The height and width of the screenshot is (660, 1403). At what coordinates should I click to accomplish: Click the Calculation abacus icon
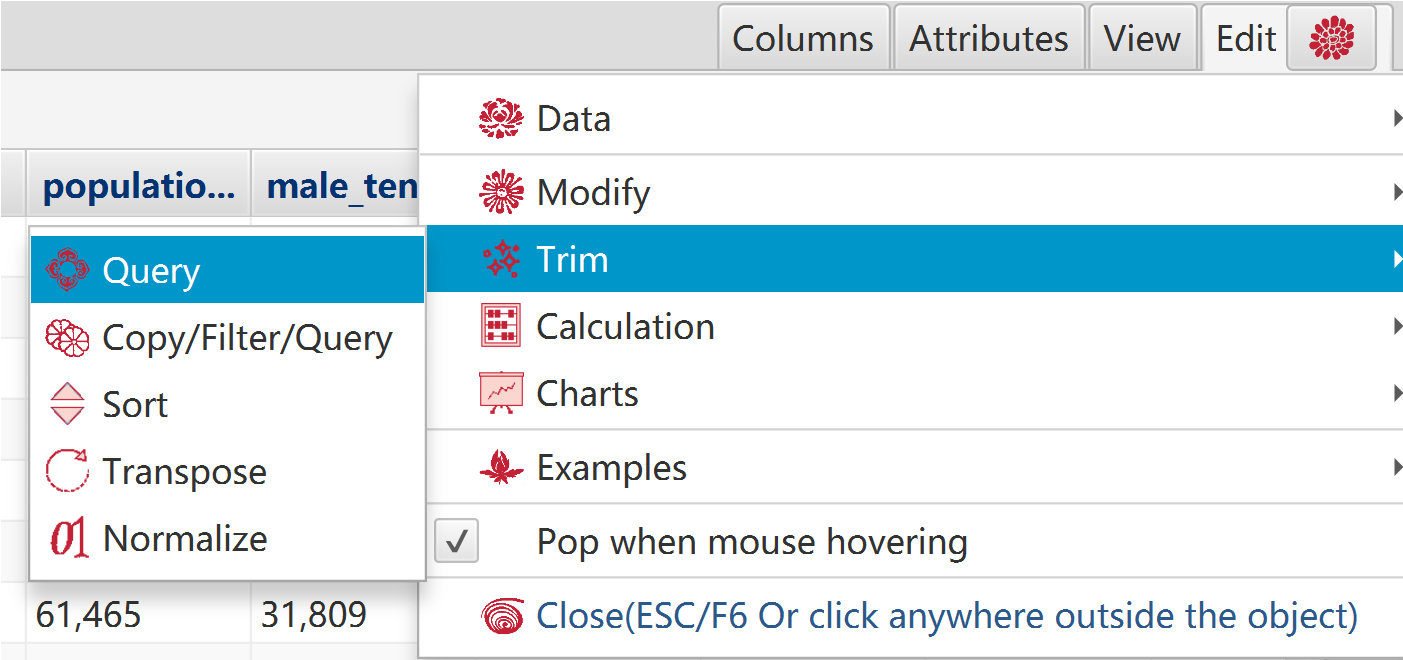coord(501,327)
